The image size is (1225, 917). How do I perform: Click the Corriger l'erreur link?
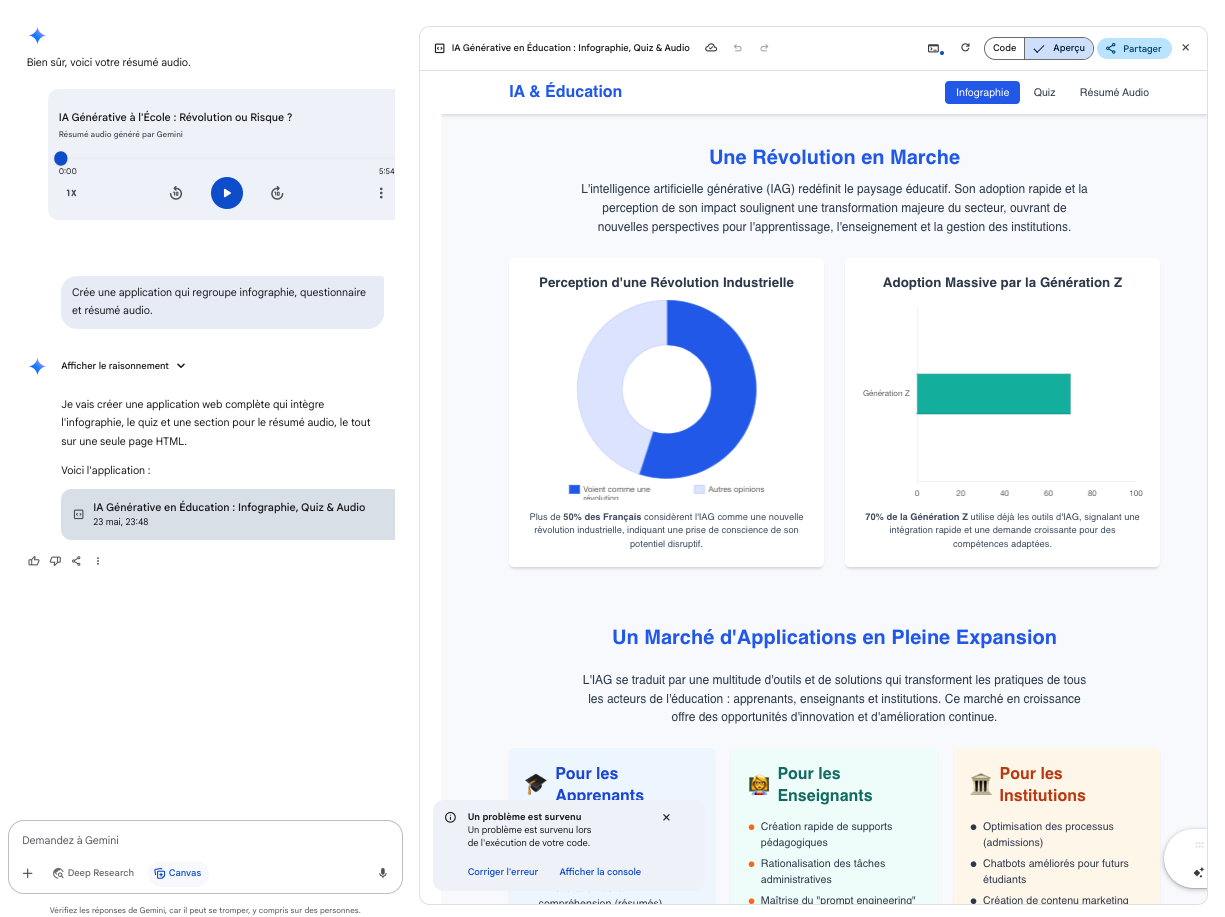click(x=502, y=872)
